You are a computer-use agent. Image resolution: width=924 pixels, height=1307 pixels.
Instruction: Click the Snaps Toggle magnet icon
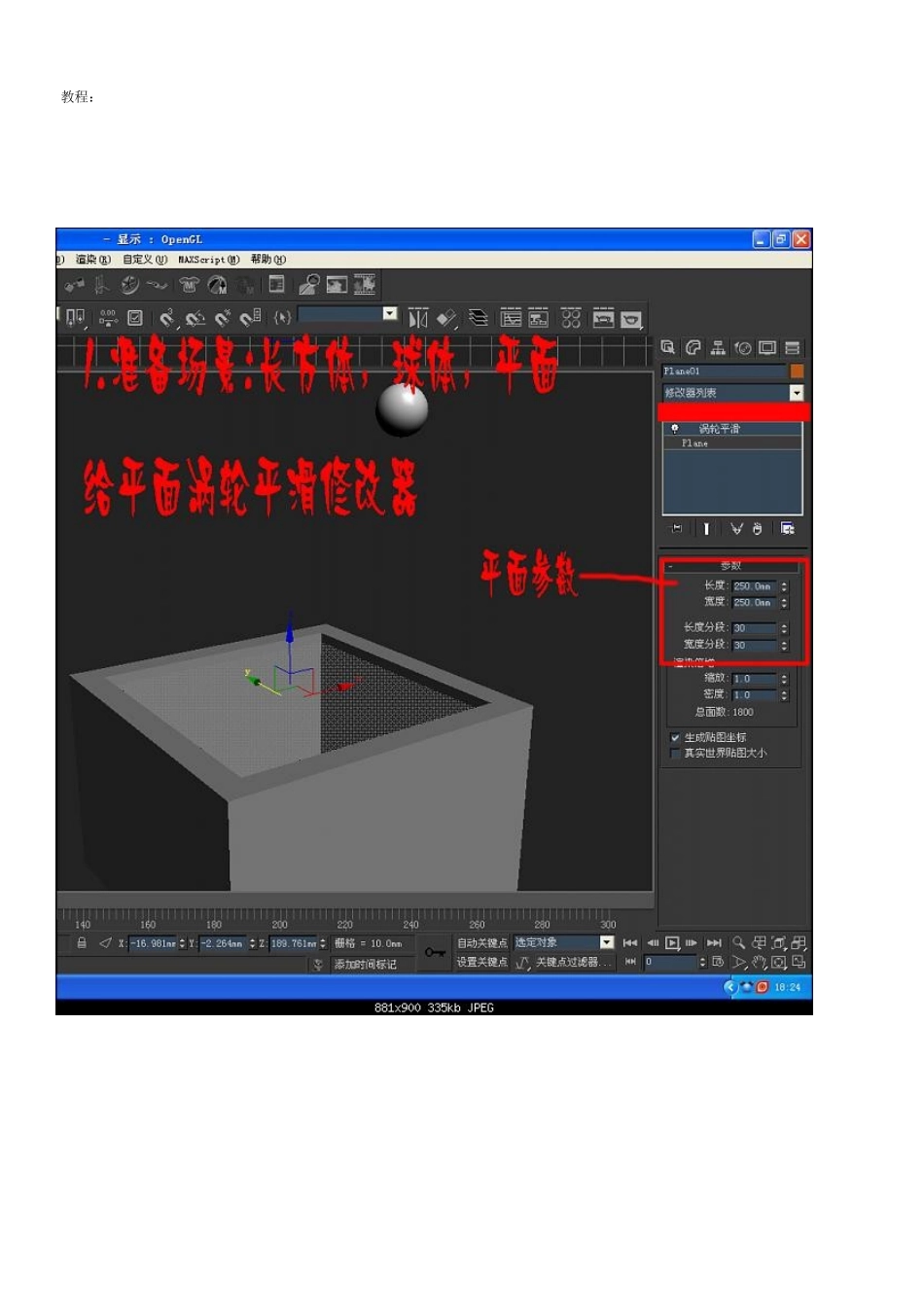coord(167,318)
